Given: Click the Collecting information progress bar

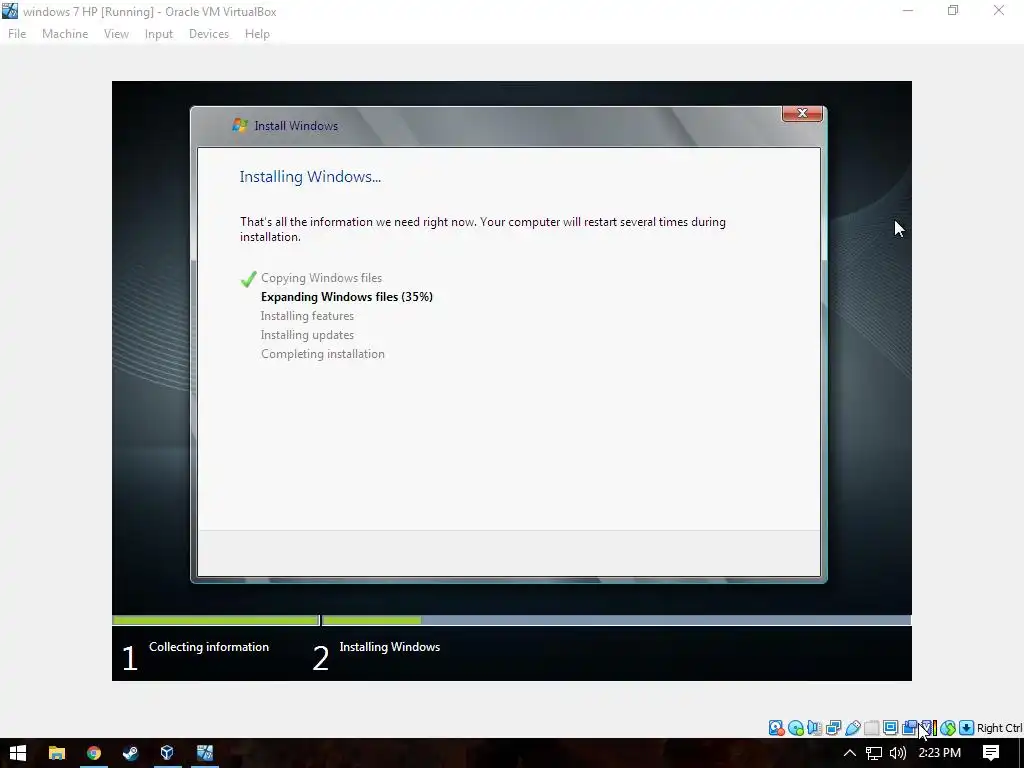Looking at the screenshot, I should (x=216, y=620).
